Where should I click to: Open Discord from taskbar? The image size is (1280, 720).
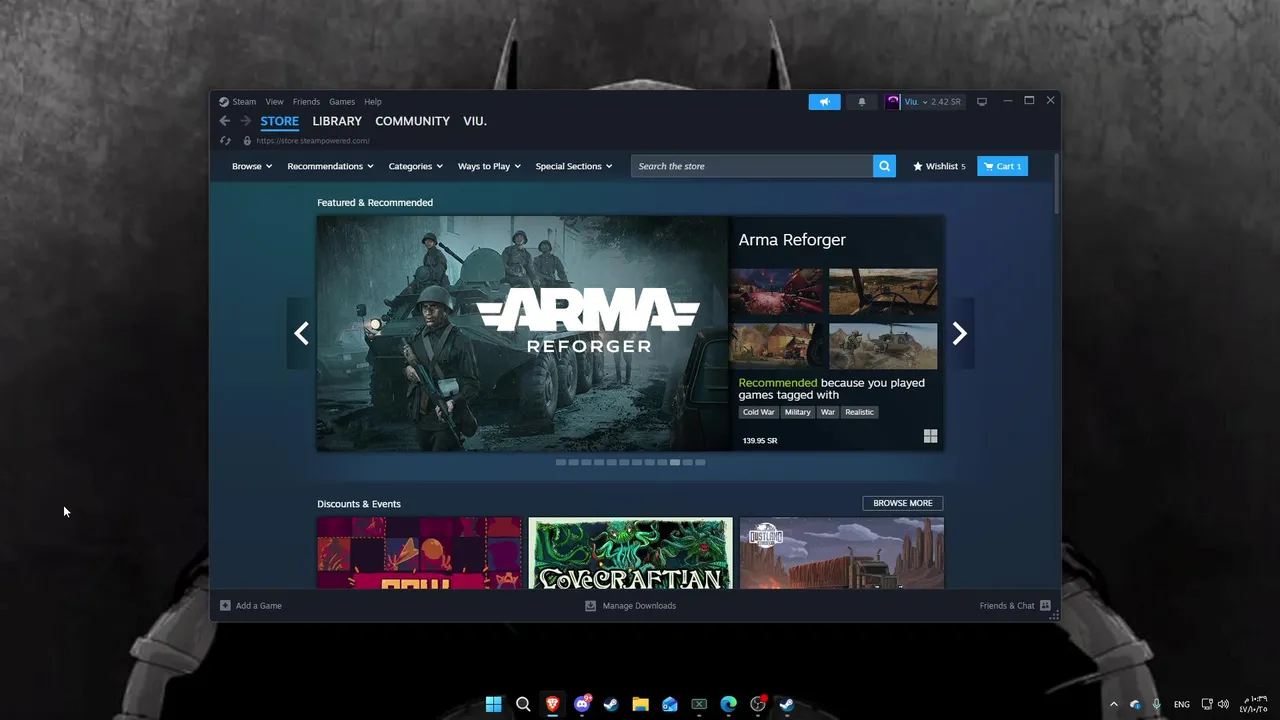(582, 704)
